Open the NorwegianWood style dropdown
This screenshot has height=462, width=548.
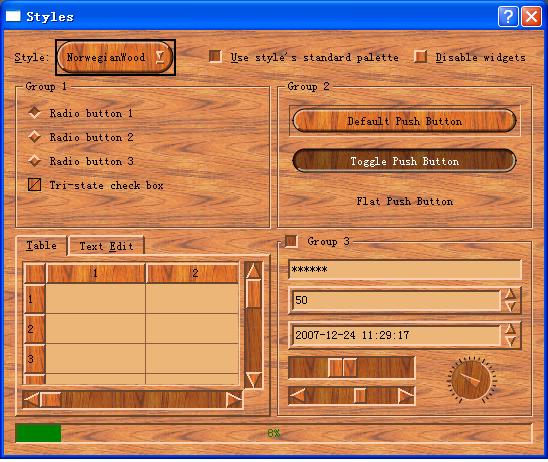pyautogui.click(x=115, y=57)
